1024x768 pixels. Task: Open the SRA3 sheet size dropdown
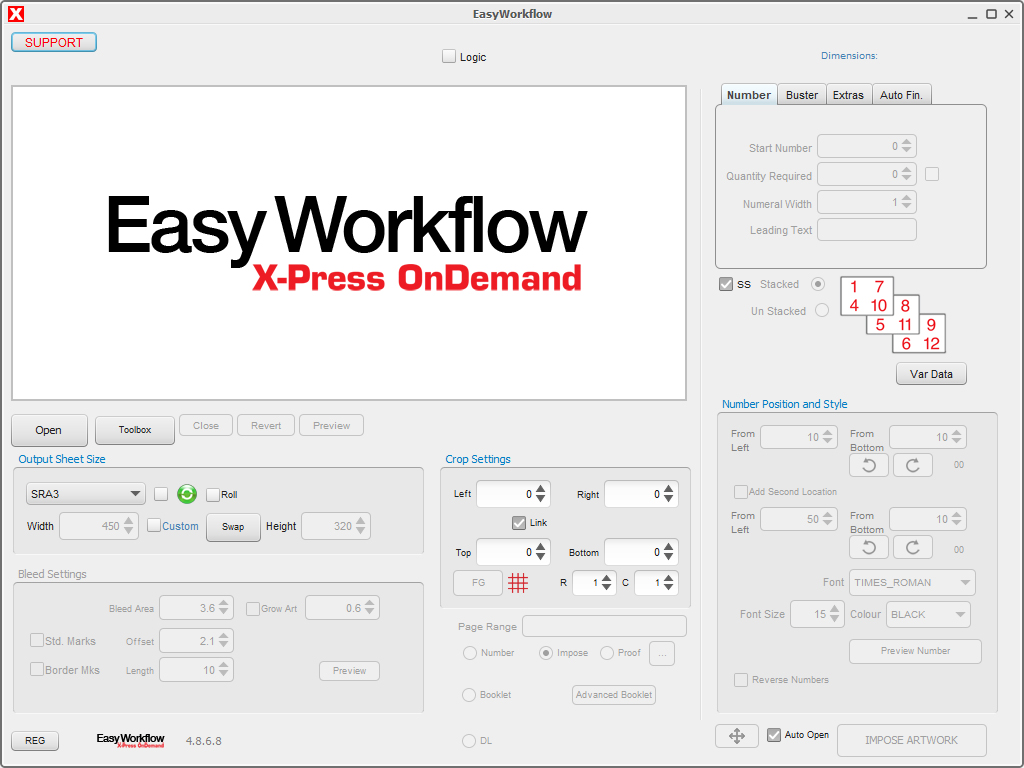(x=86, y=494)
